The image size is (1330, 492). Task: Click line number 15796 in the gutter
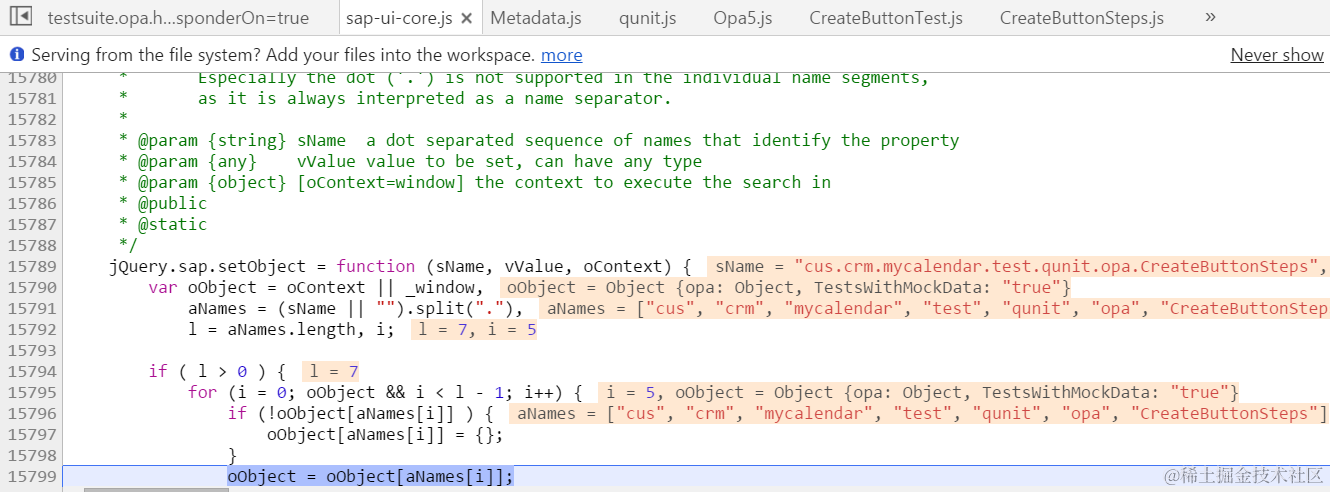point(32,413)
